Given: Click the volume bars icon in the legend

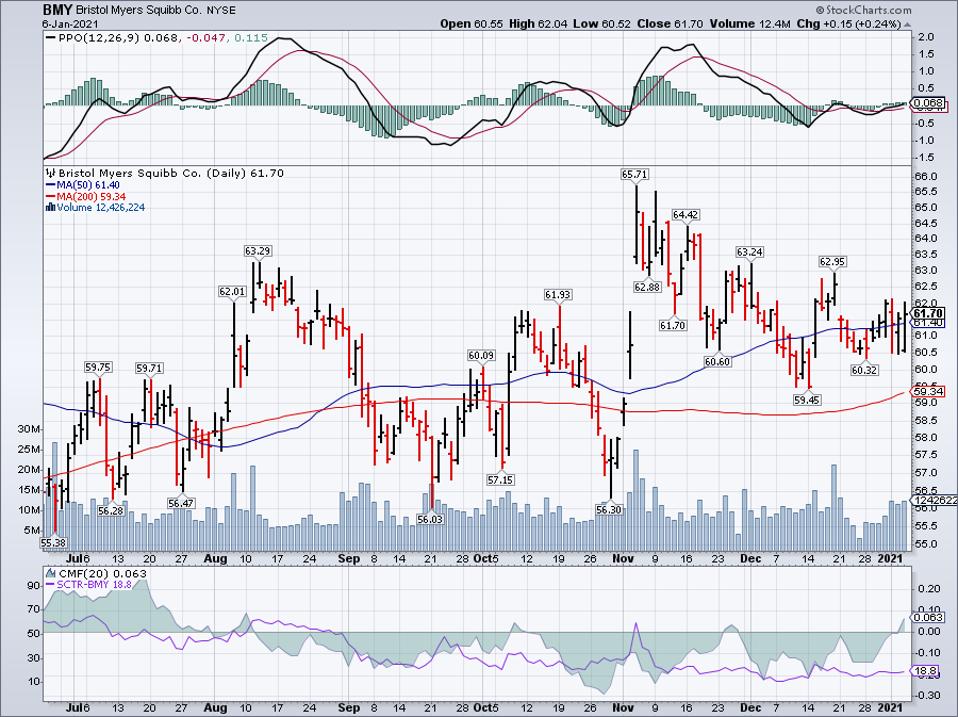Looking at the screenshot, I should tap(51, 208).
